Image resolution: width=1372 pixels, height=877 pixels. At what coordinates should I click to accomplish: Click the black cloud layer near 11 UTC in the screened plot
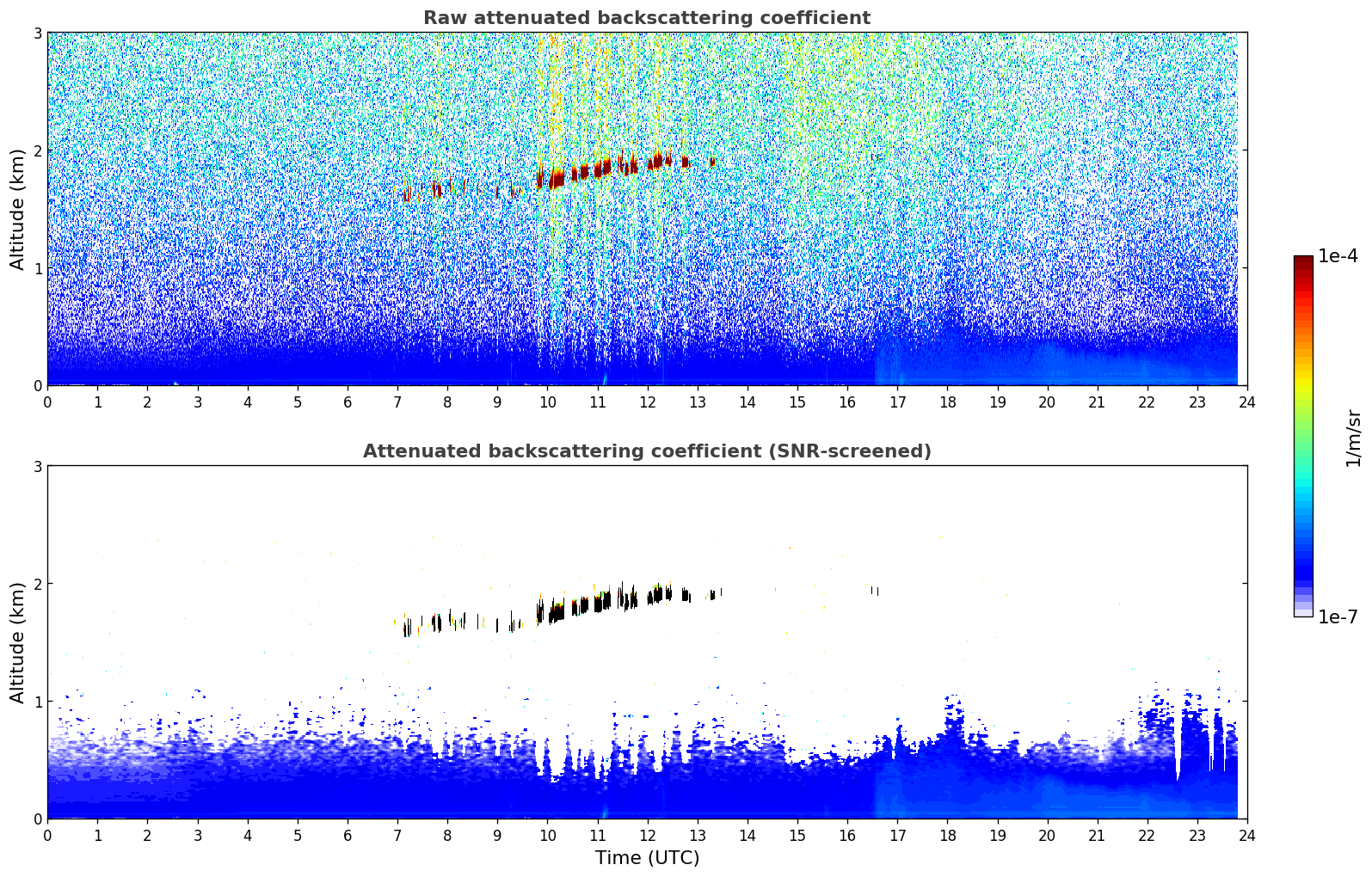tap(602, 601)
